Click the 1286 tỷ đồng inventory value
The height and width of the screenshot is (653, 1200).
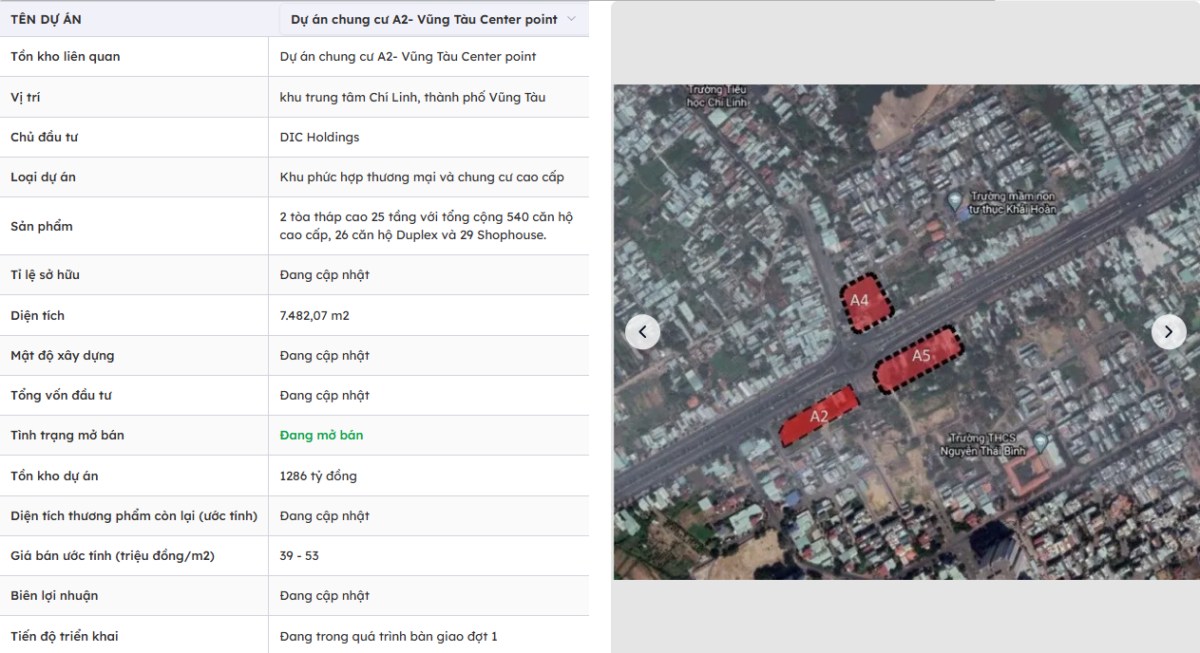tap(319, 476)
